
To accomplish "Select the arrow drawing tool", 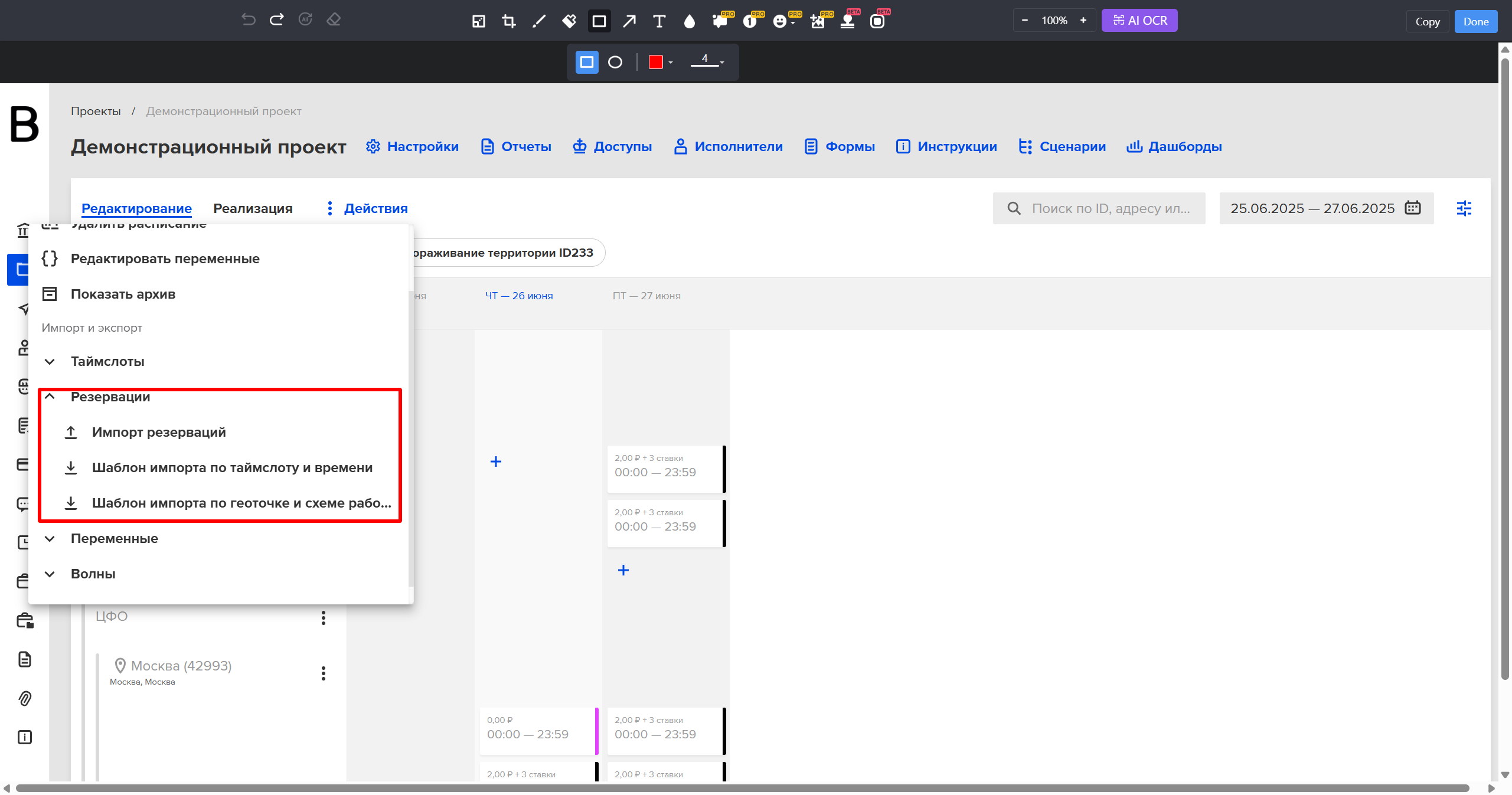I will (629, 21).
